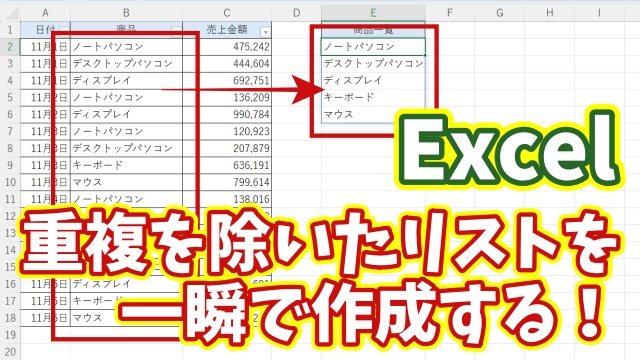The image size is (640, 360).
Task: Select row 20 header
Action: pos(10,351)
